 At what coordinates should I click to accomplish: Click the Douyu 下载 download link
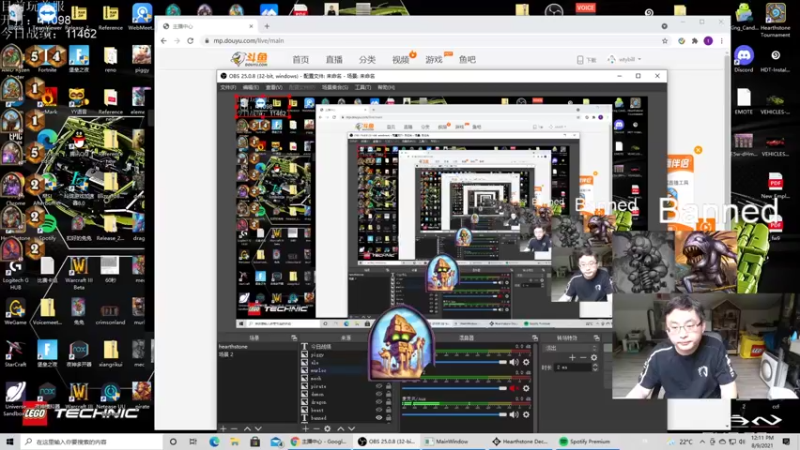586,60
